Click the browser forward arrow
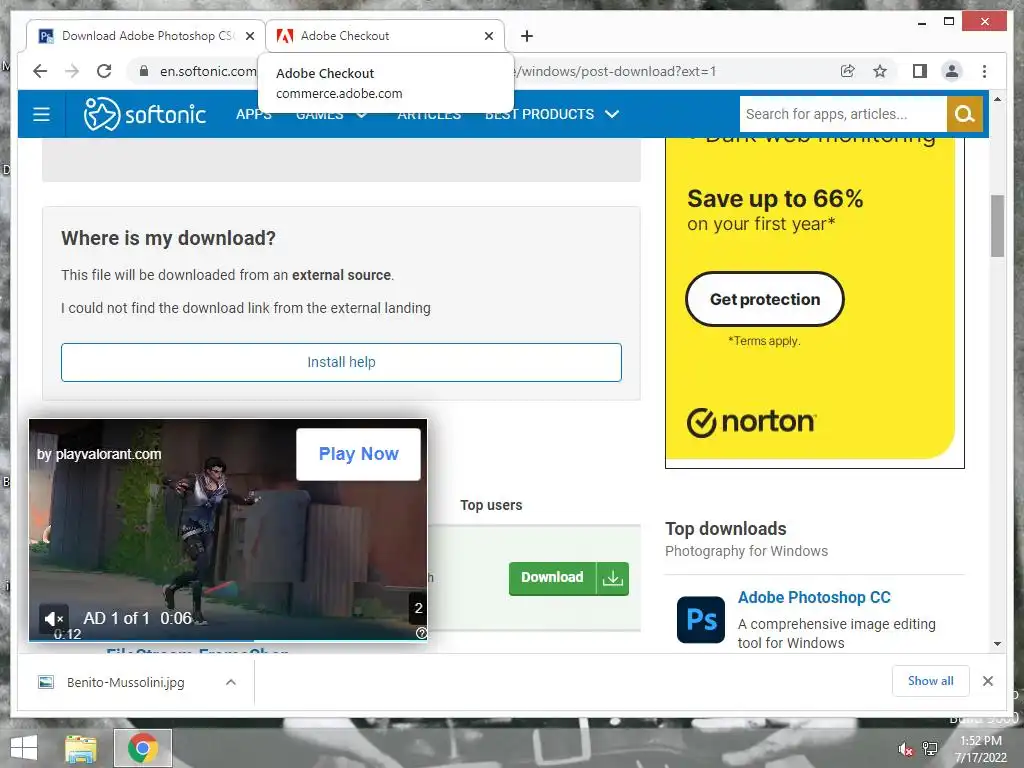Image resolution: width=1024 pixels, height=768 pixels. [x=72, y=71]
